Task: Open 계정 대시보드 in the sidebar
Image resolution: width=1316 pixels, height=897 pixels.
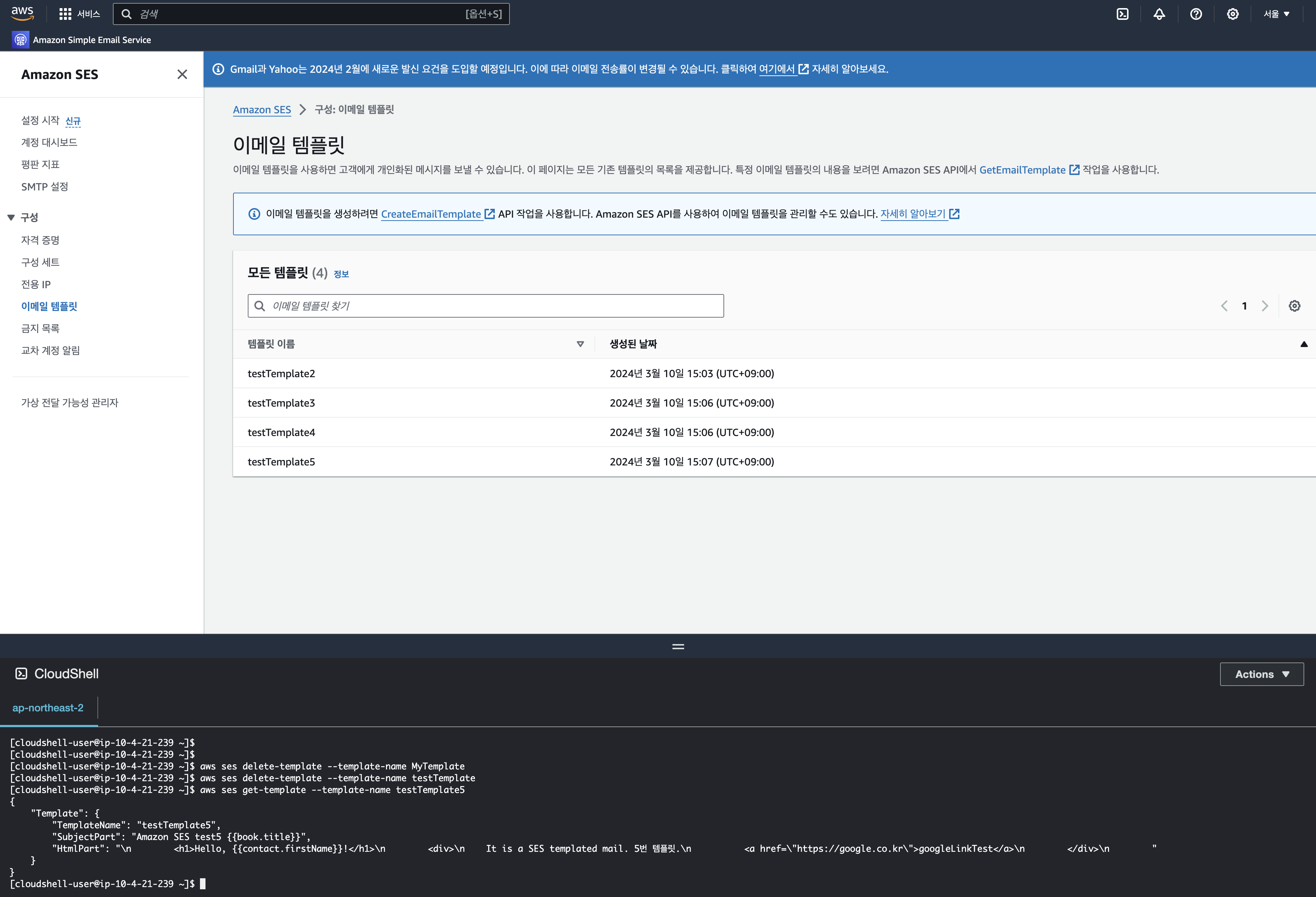Action: (49, 142)
